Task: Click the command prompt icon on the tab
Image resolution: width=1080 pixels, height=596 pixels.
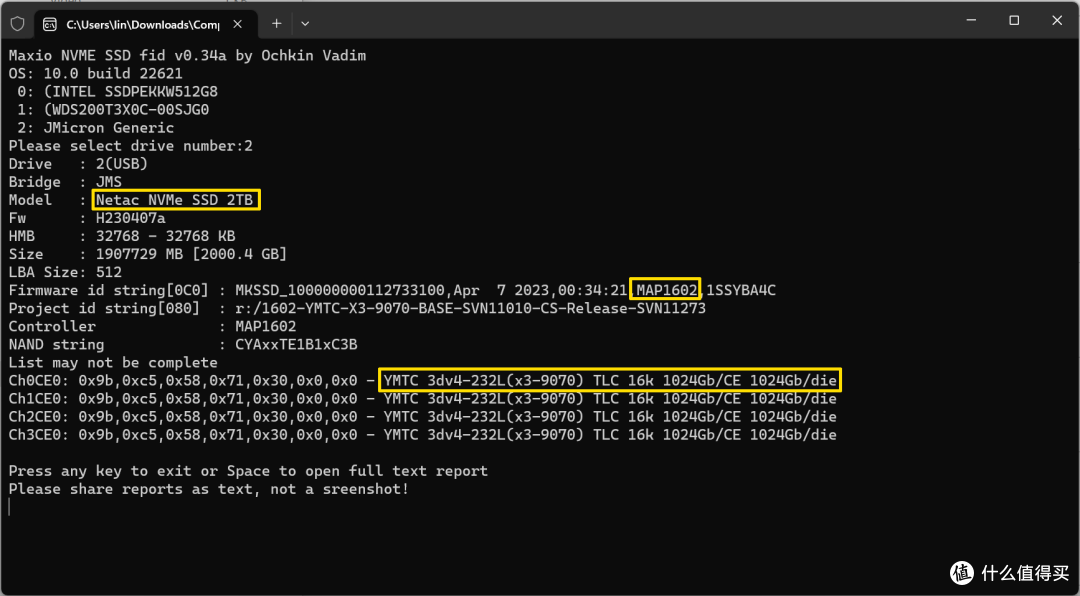Action: 50,24
